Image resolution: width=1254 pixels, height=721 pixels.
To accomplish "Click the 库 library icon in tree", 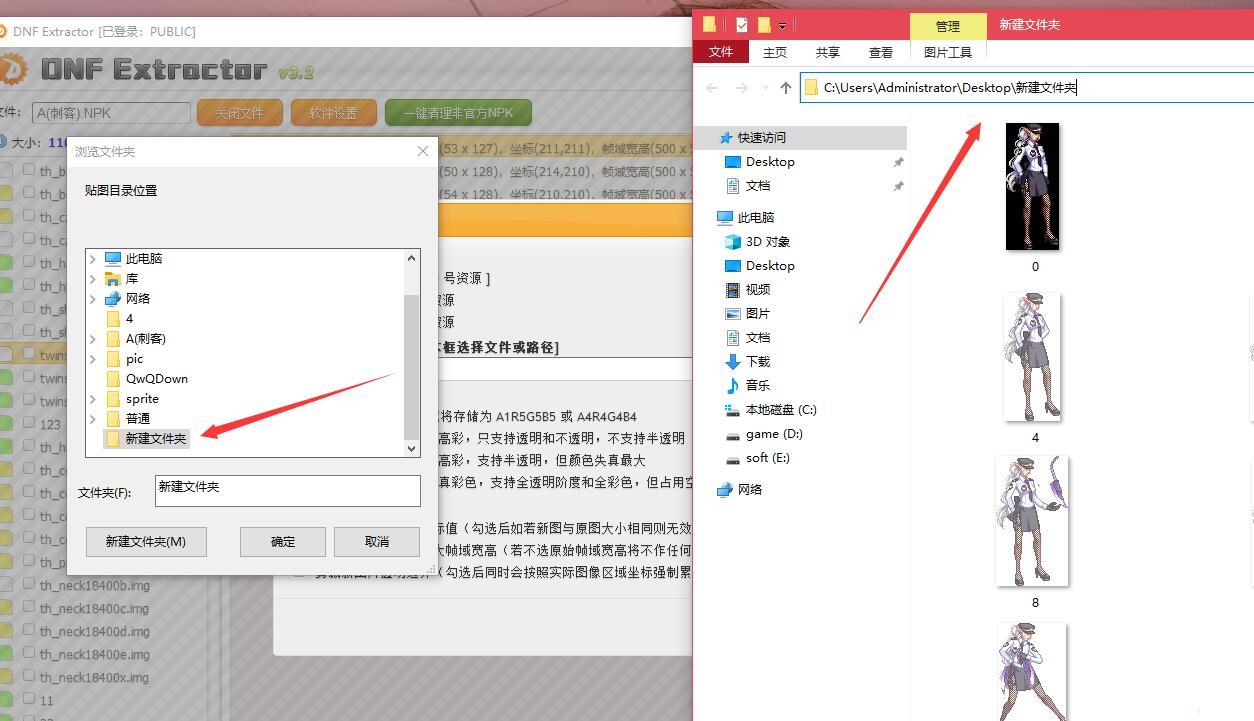I will coord(112,279).
